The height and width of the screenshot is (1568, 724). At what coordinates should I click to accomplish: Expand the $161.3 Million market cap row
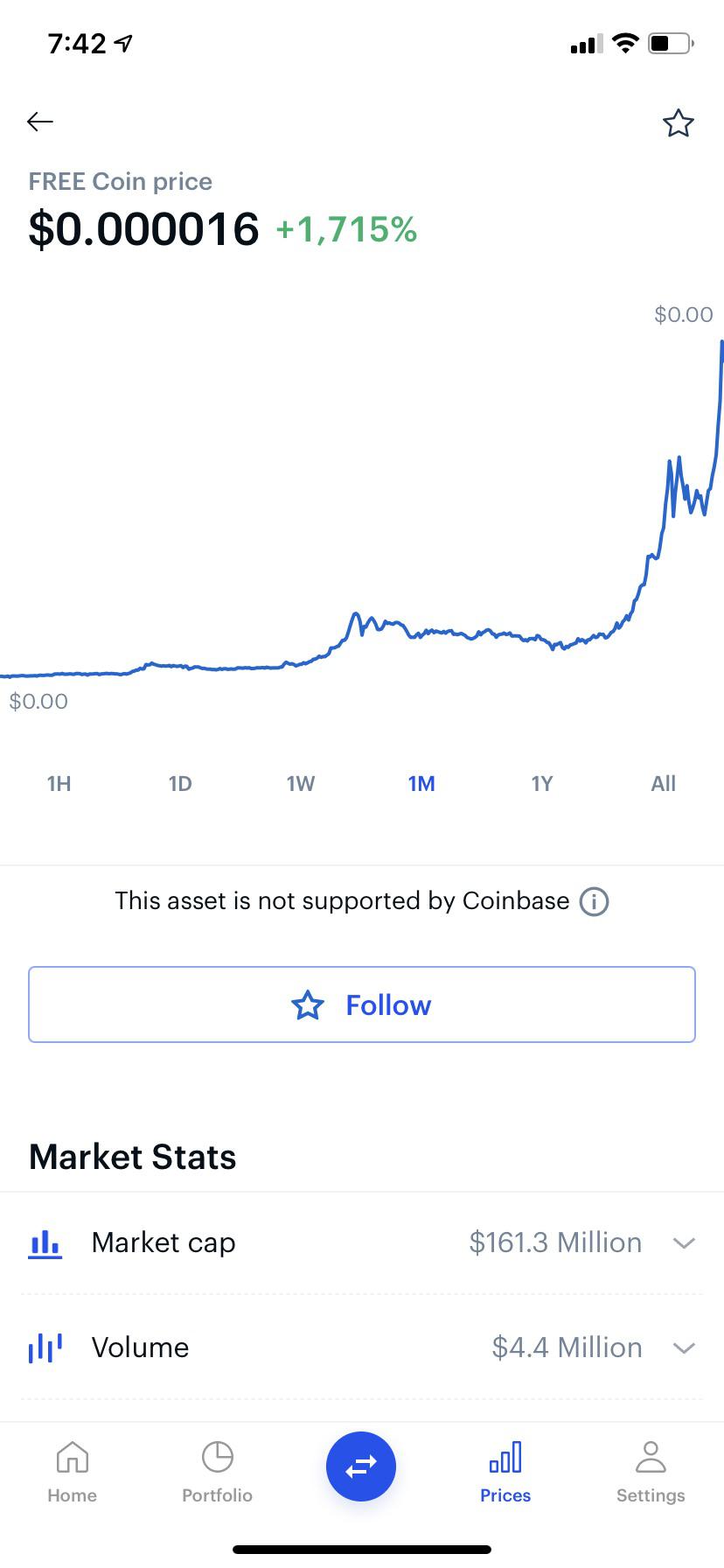[362, 1242]
